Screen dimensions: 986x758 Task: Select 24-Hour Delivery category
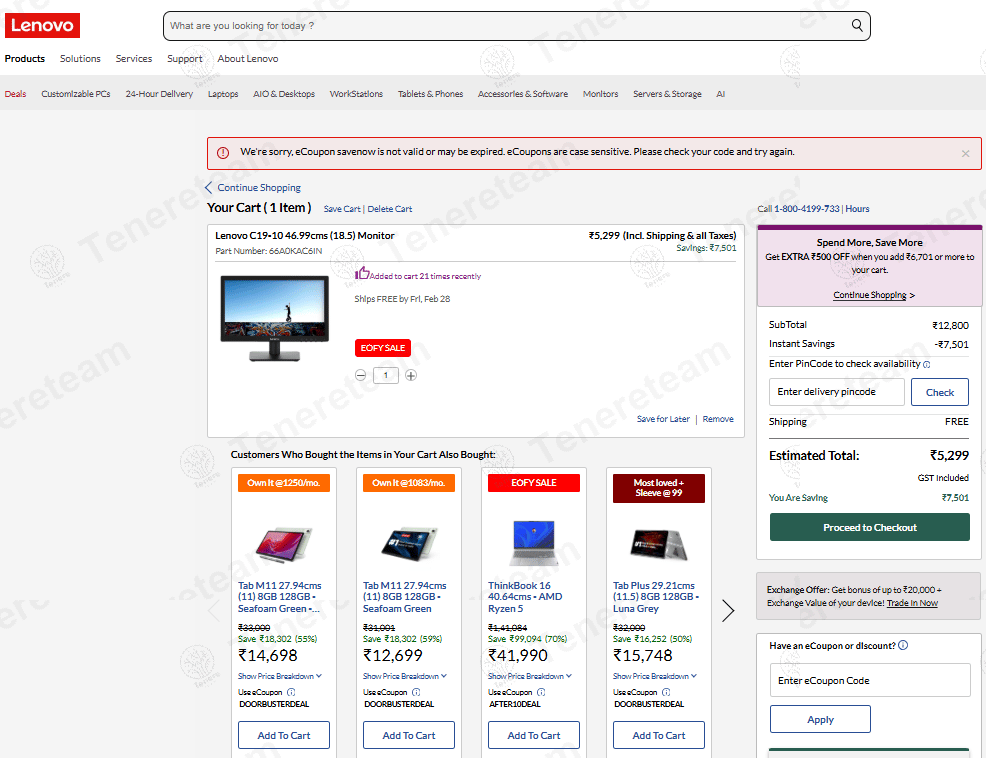(x=159, y=94)
